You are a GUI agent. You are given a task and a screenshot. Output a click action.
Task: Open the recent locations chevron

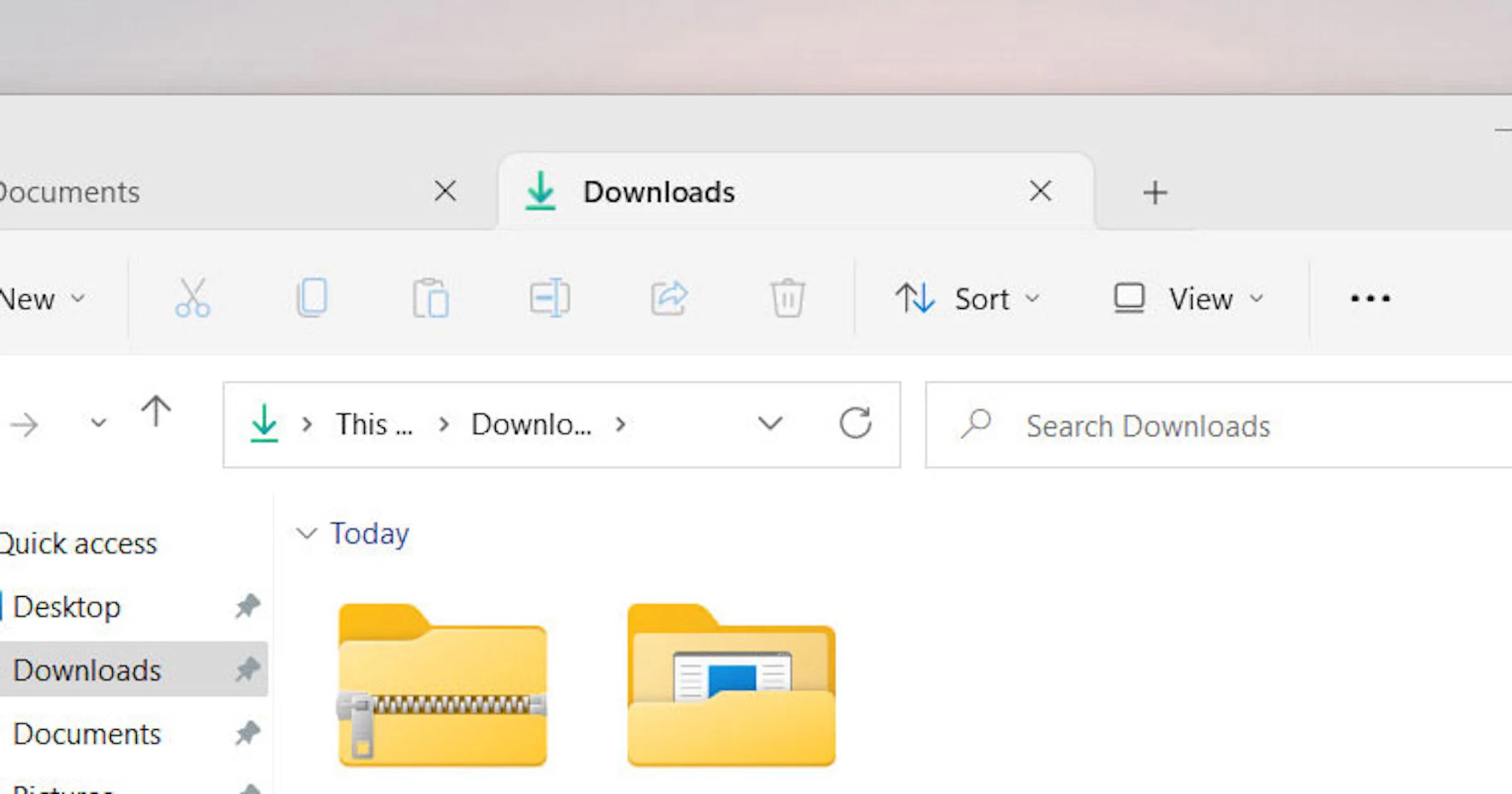click(98, 423)
